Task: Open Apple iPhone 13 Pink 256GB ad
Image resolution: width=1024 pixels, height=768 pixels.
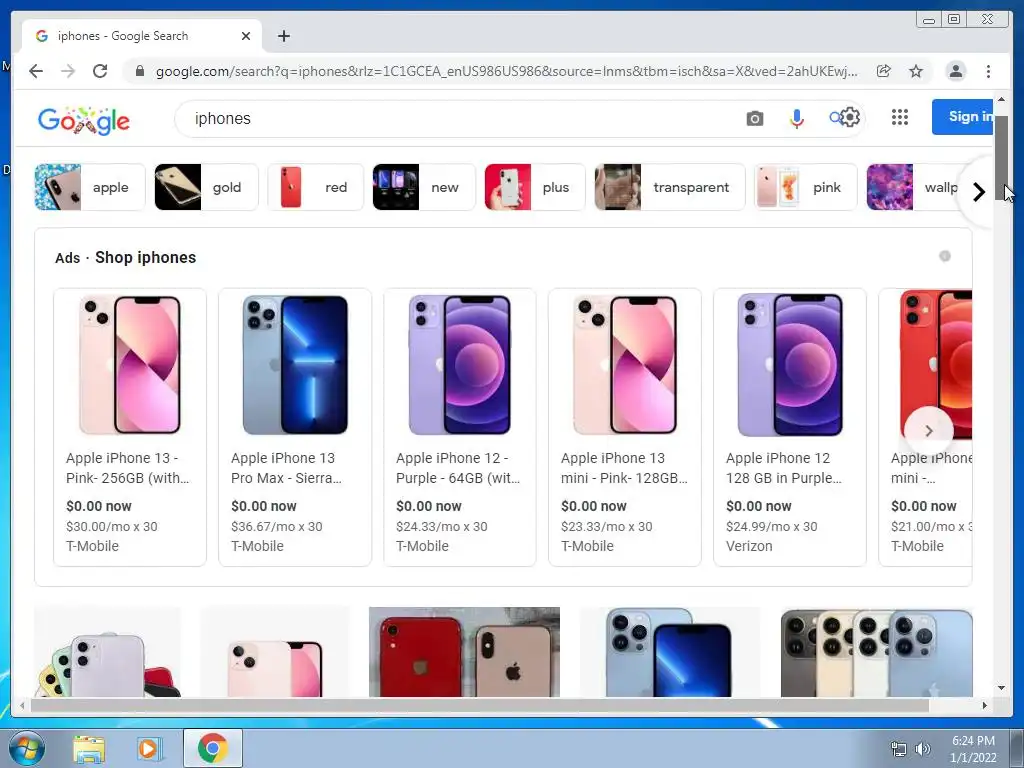Action: tap(130, 427)
